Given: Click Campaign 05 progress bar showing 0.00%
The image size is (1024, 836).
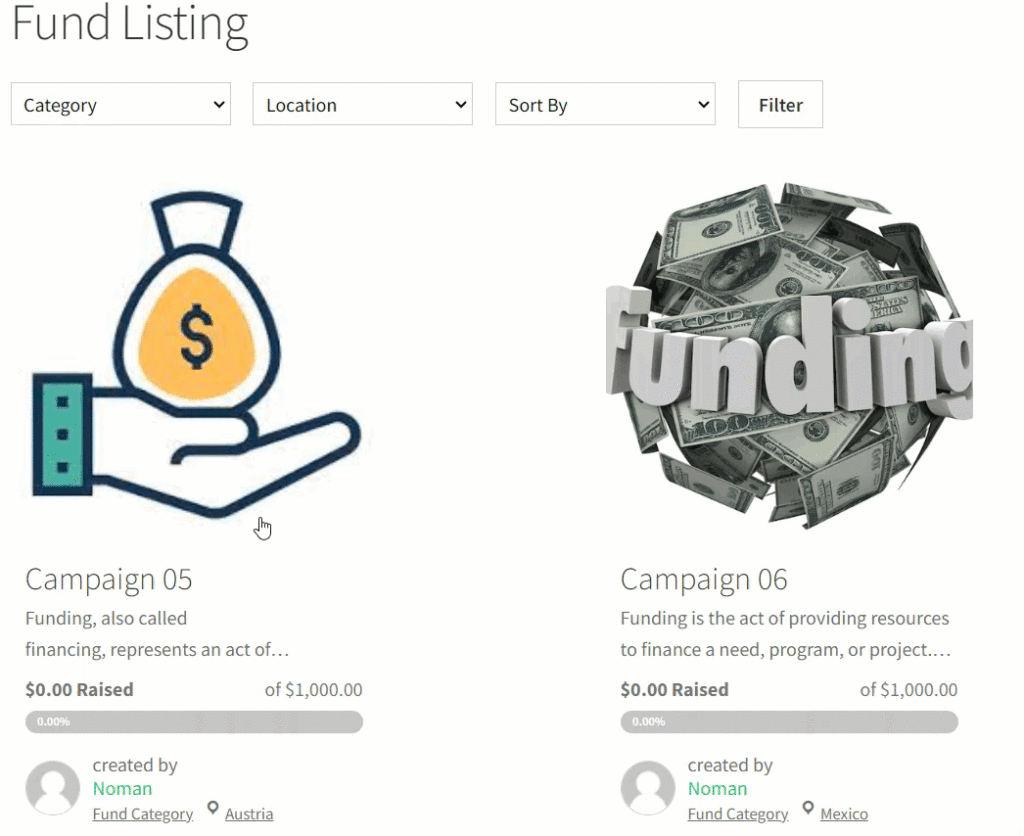Looking at the screenshot, I should [x=194, y=722].
